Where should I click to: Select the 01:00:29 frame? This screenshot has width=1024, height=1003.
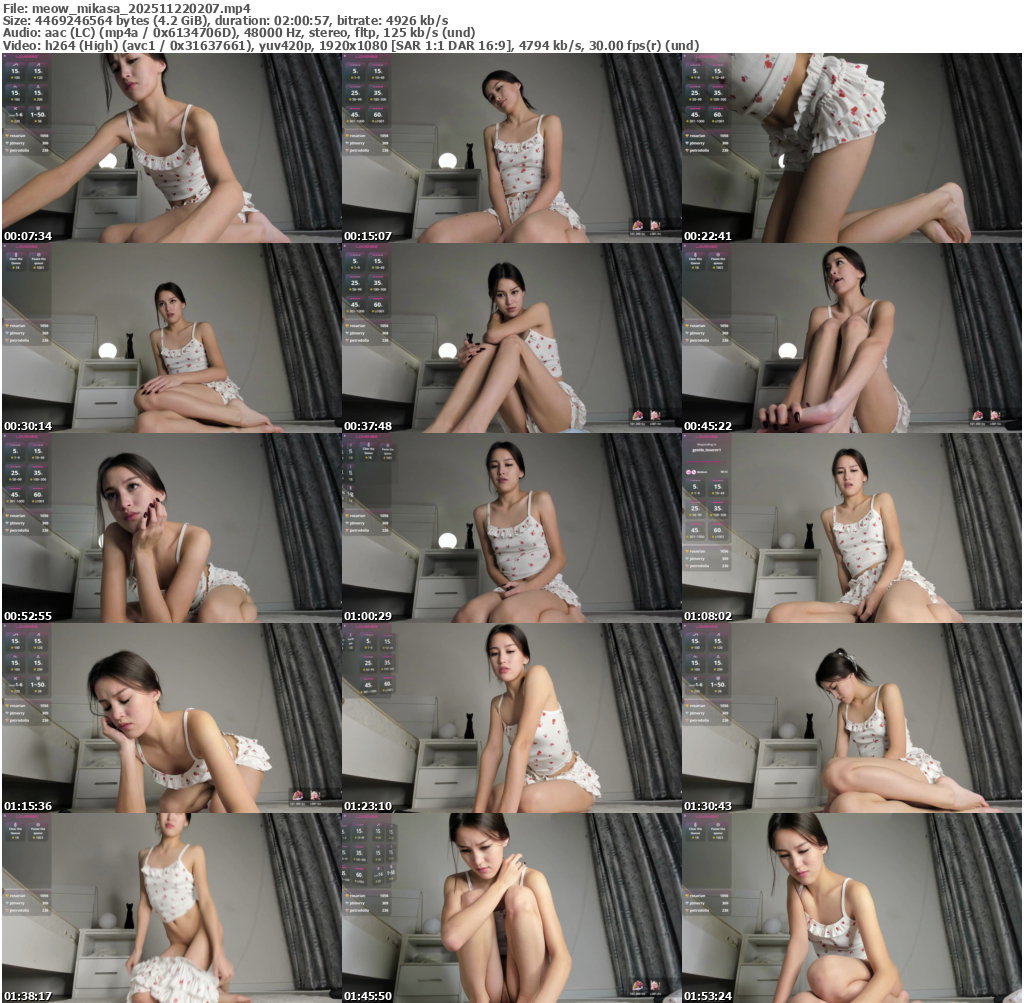512,528
